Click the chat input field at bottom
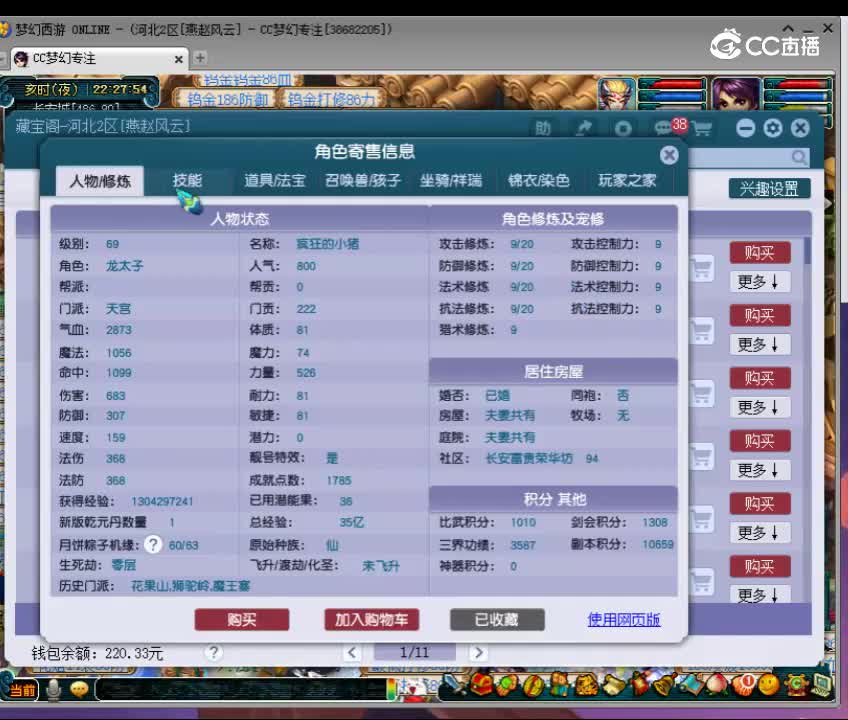The height and width of the screenshot is (720, 848). pos(241,689)
